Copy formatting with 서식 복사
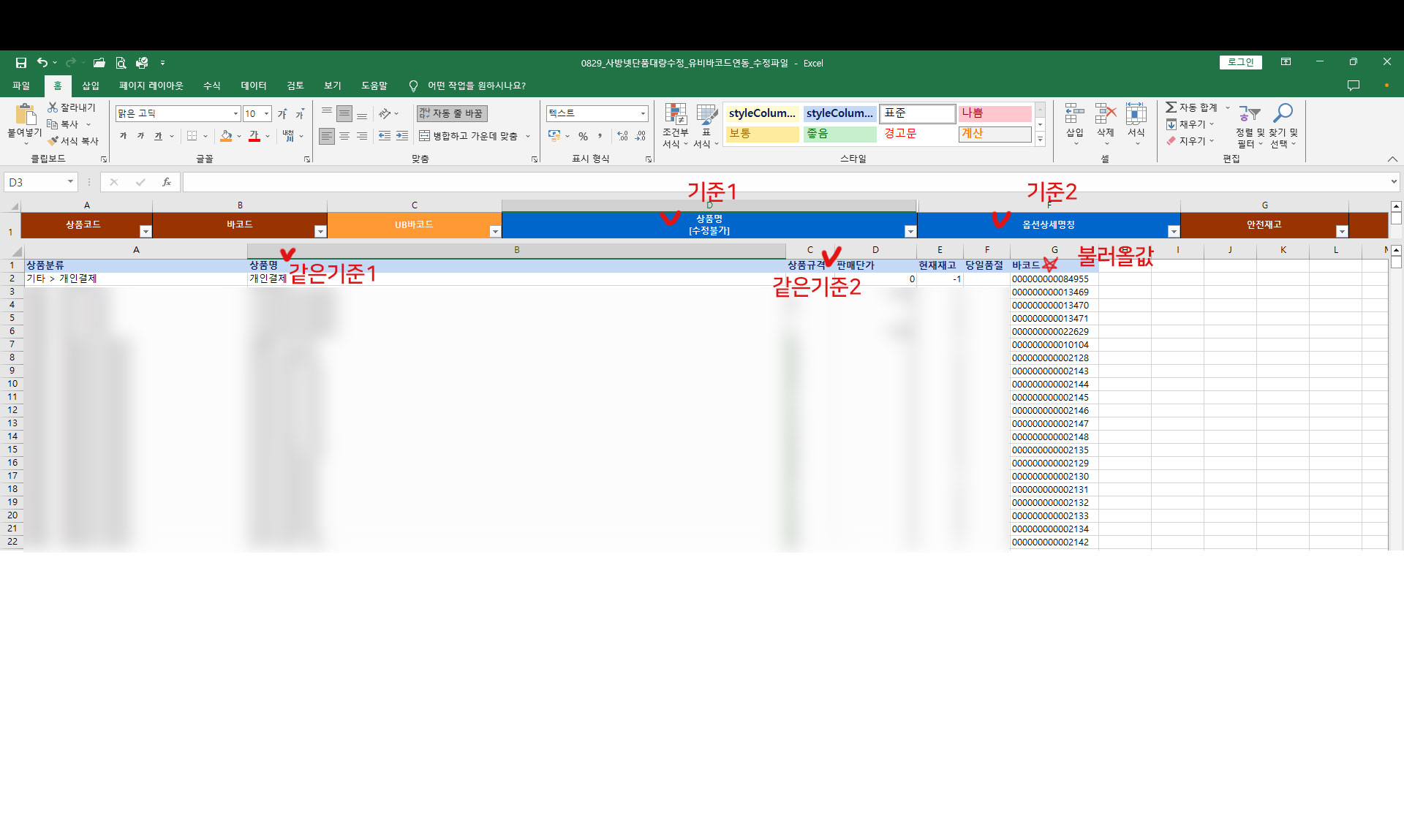The width and height of the screenshot is (1404, 840). (x=73, y=141)
